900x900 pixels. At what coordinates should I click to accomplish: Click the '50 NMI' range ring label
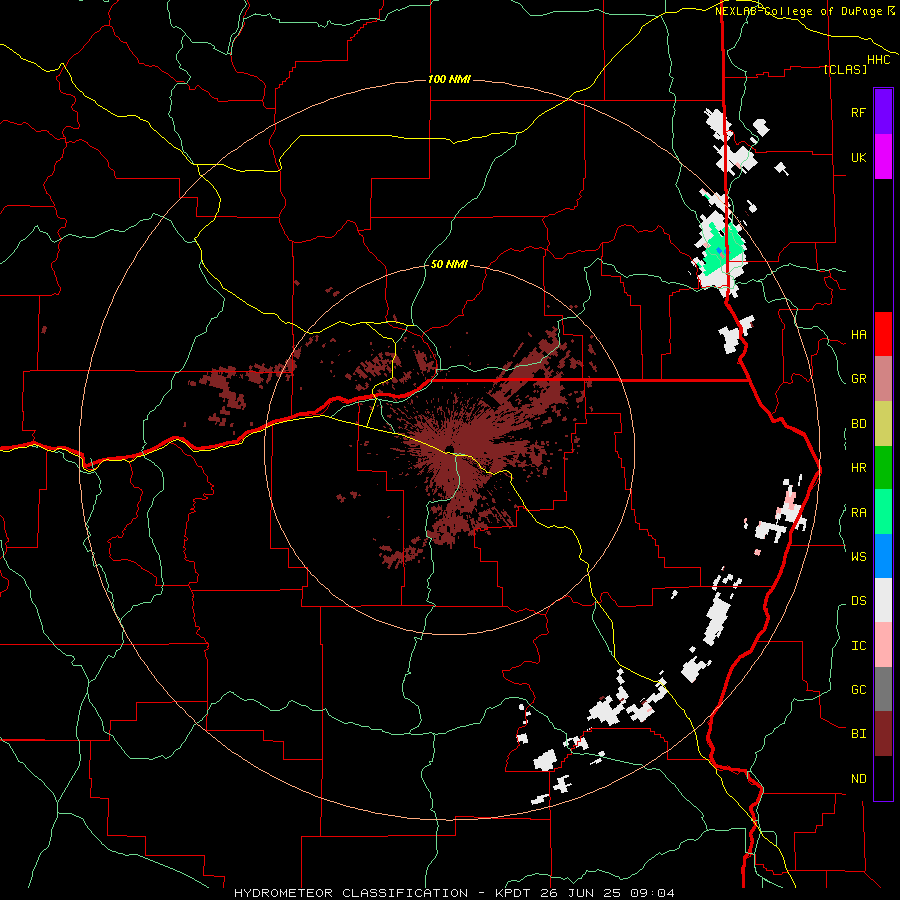pos(449,265)
